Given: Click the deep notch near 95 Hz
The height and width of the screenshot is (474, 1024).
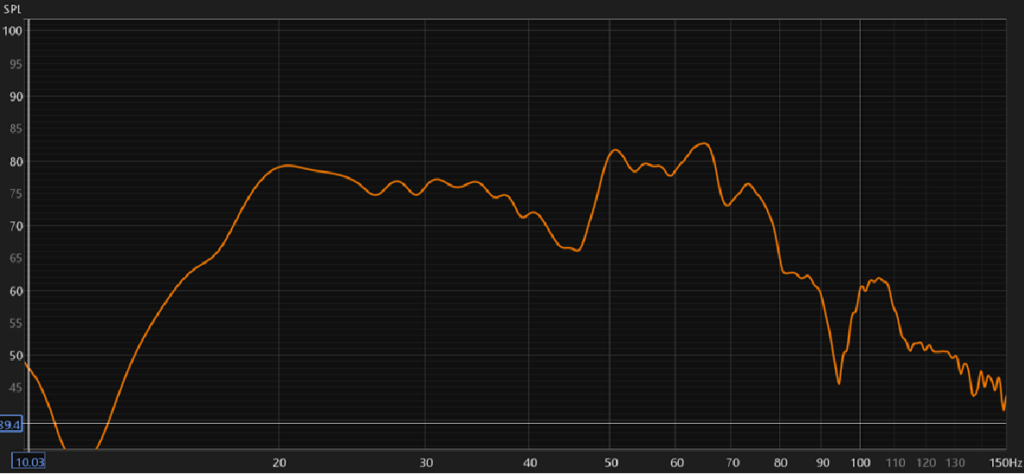Looking at the screenshot, I should [x=838, y=382].
